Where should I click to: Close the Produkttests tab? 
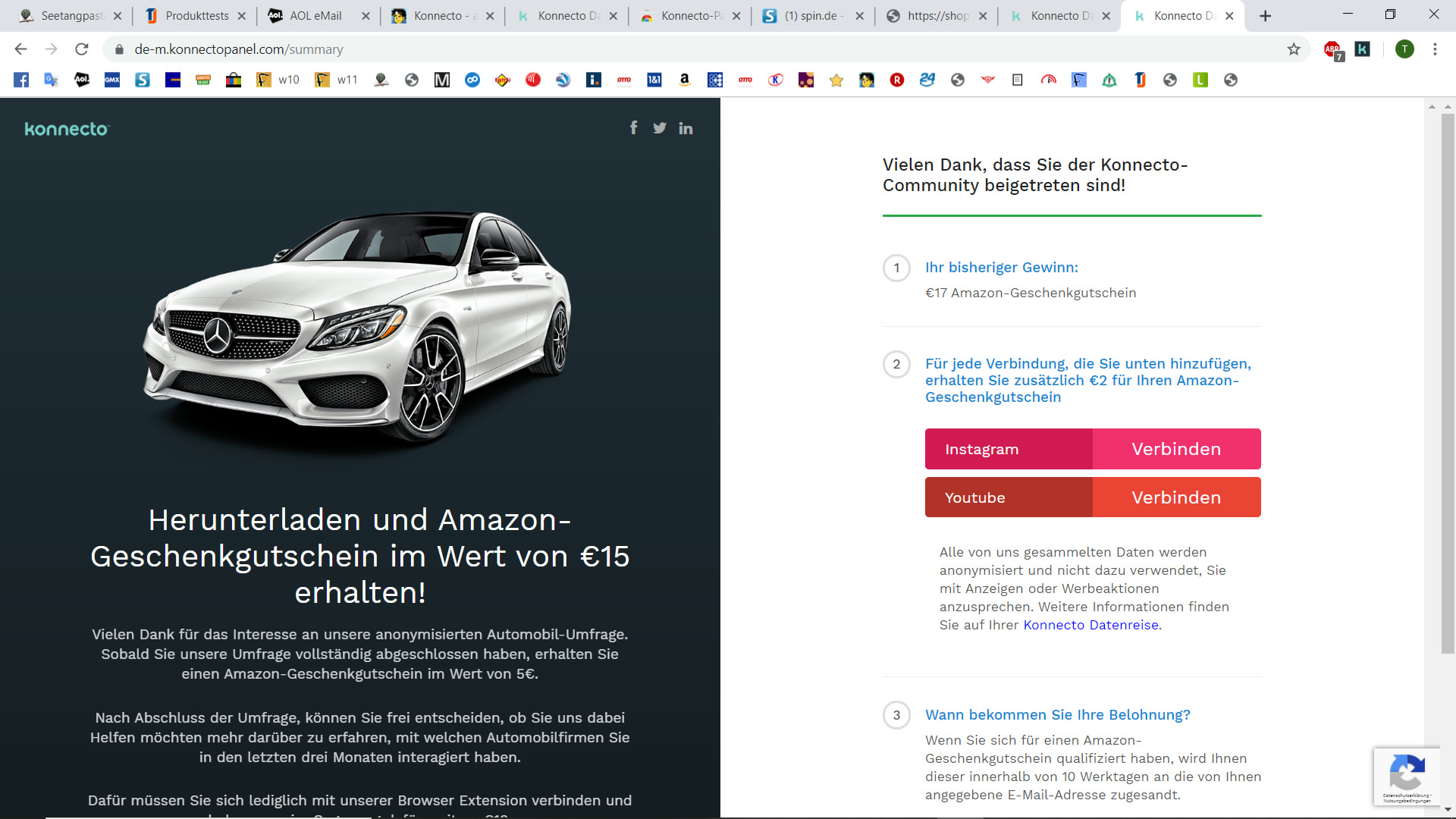241,16
